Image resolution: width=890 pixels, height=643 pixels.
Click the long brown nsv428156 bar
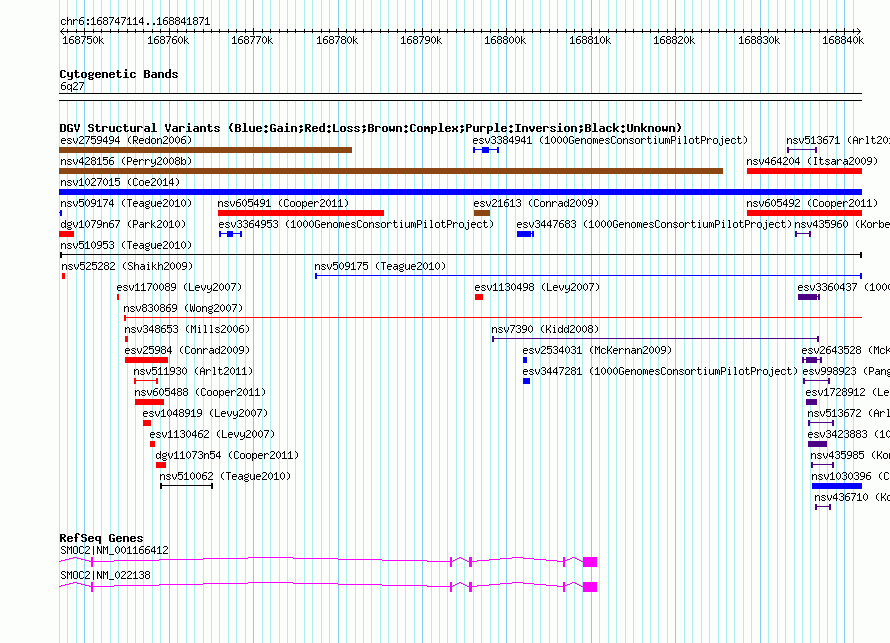coord(391,171)
